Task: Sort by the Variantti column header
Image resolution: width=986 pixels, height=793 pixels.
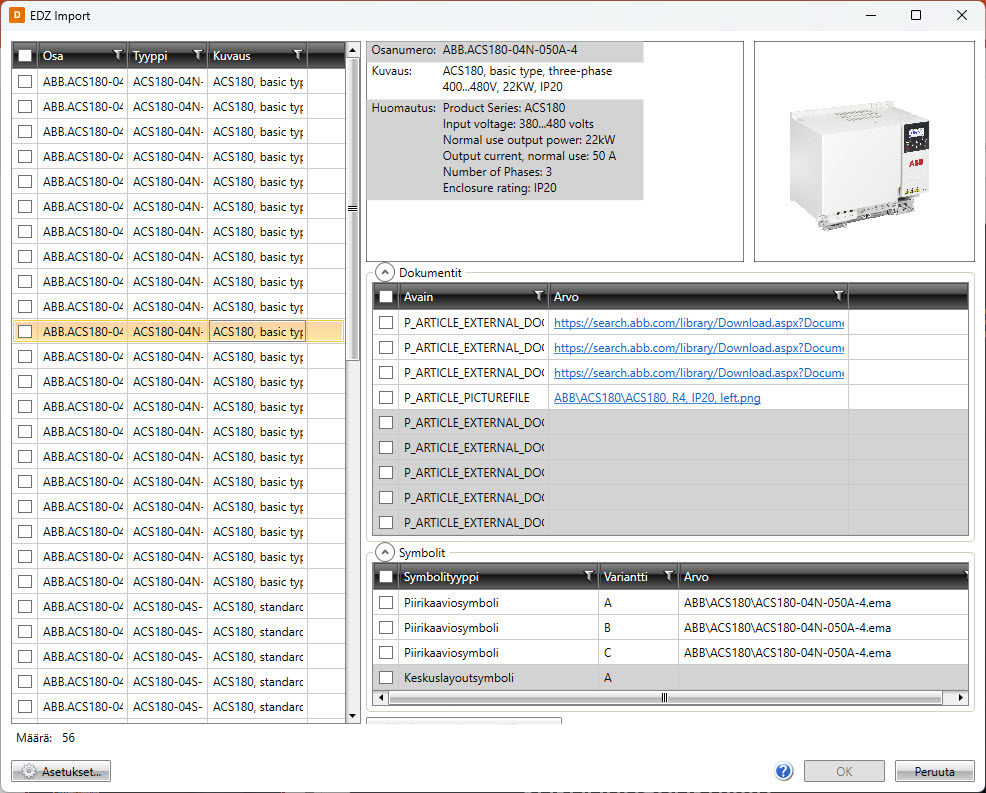Action: pyautogui.click(x=626, y=577)
